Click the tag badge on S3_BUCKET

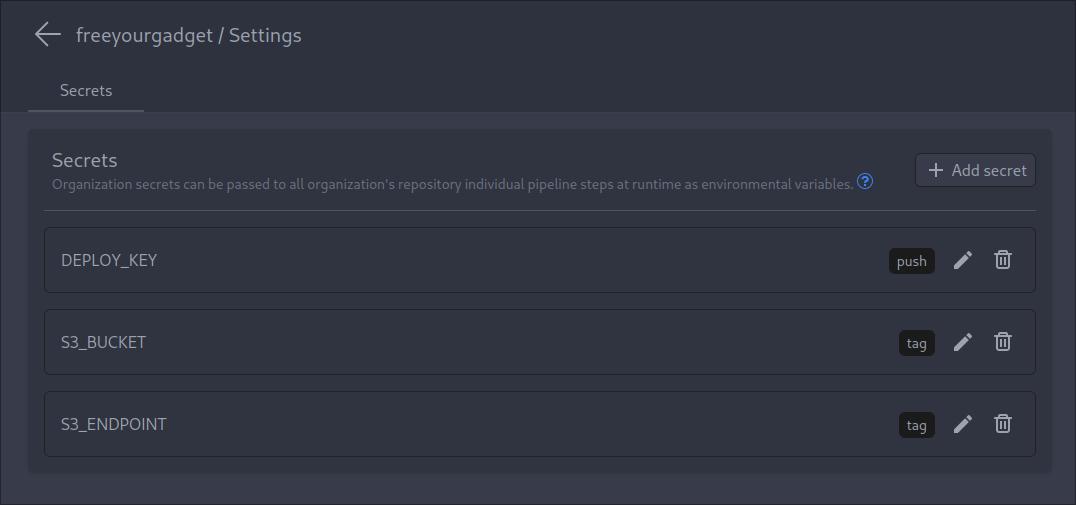(917, 342)
